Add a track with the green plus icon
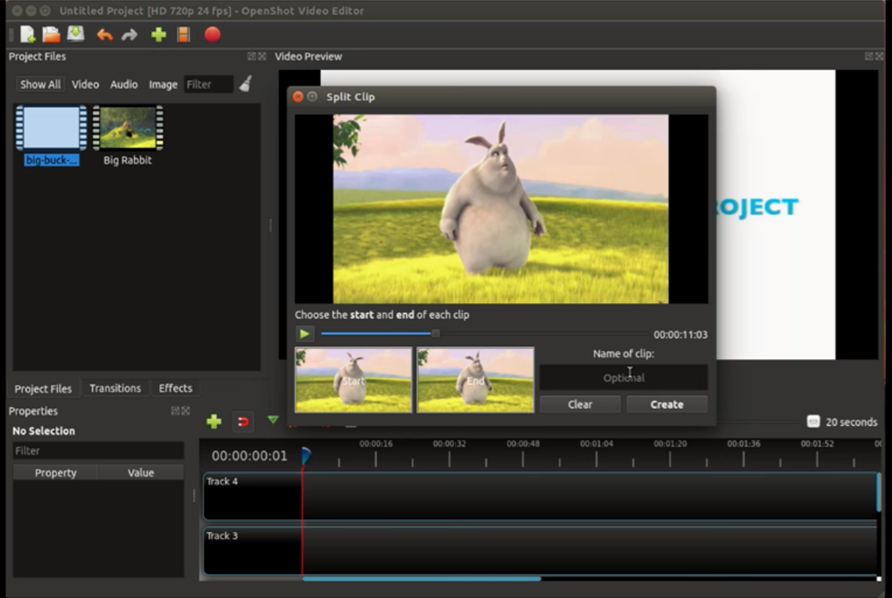 coord(214,421)
